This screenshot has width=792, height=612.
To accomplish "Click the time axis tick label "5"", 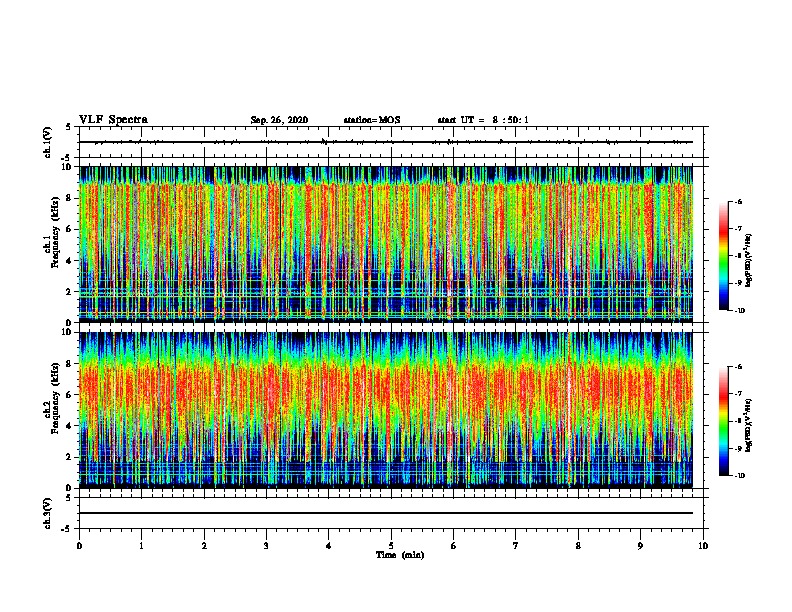I will tap(391, 546).
